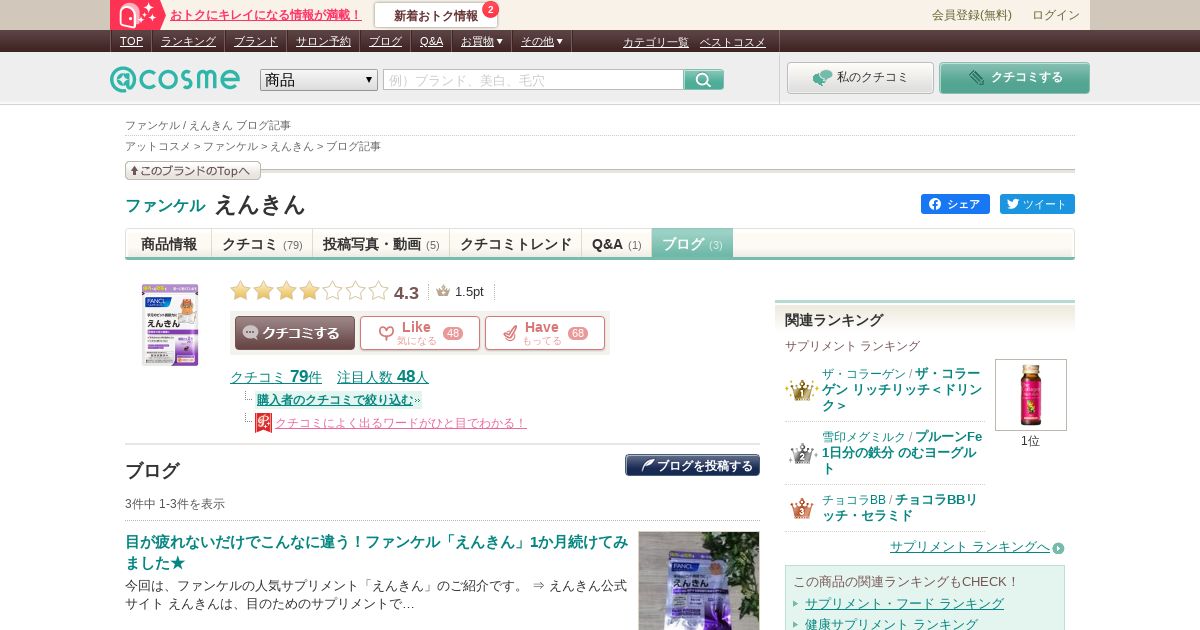Click the @cosme logo

pos(175,79)
